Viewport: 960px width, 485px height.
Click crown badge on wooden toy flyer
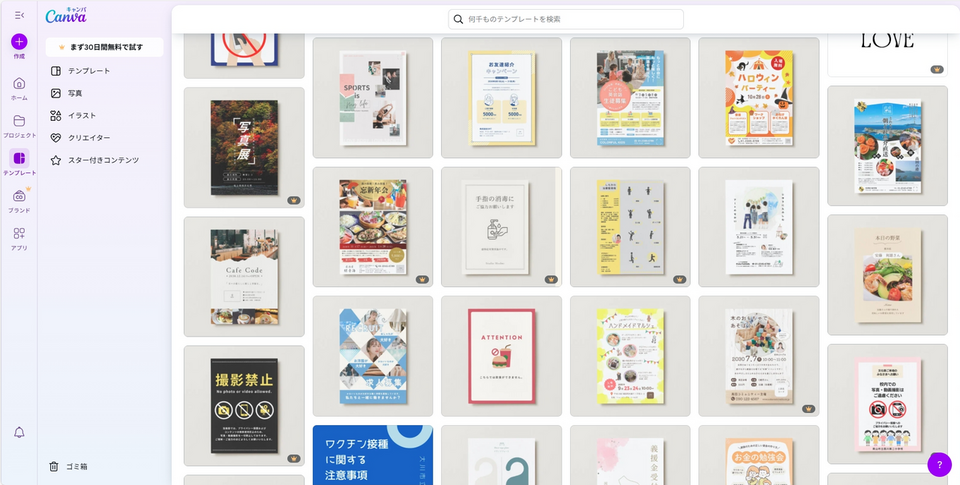coord(808,408)
